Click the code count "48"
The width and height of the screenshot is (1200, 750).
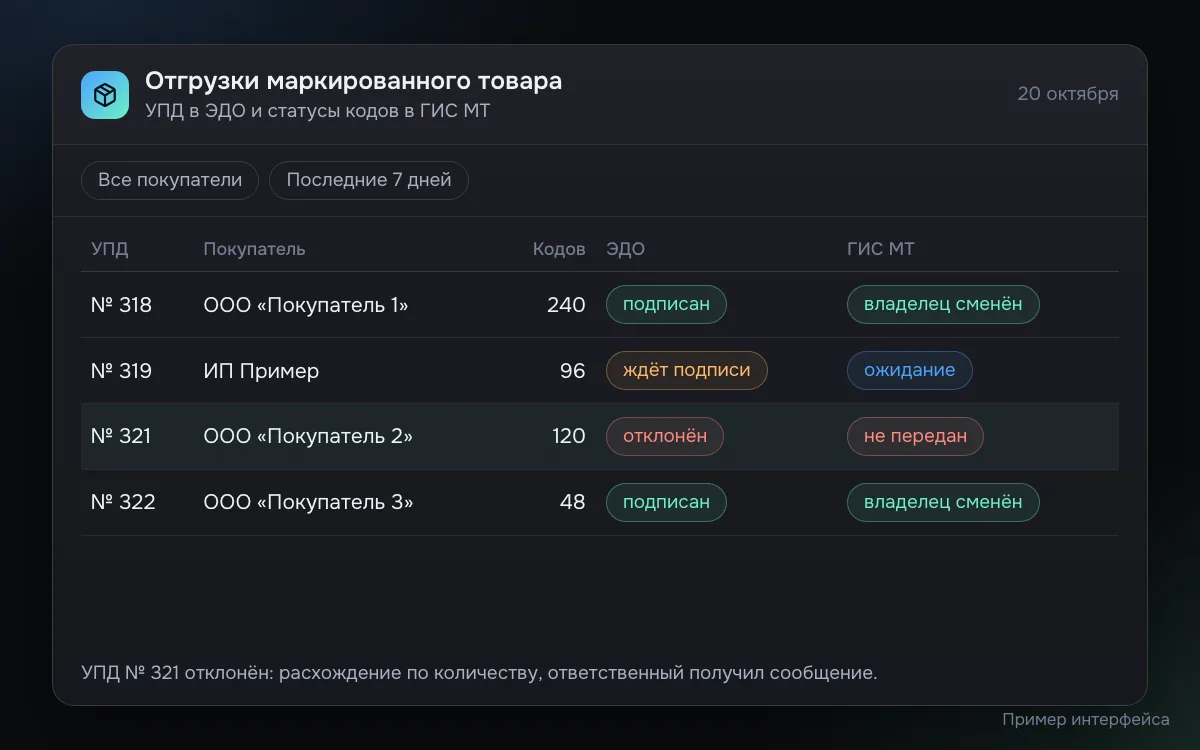(x=573, y=502)
